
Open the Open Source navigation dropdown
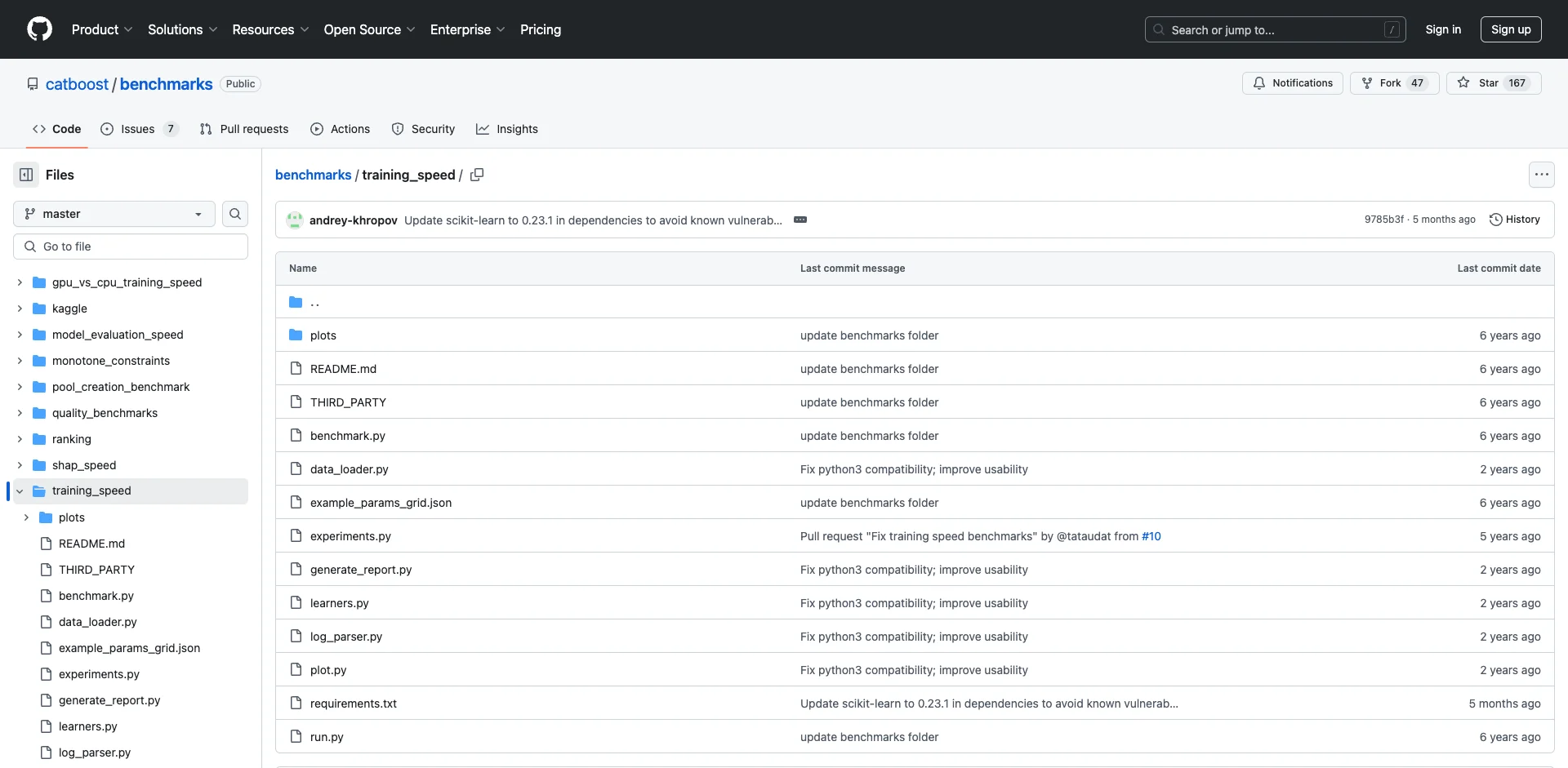coord(369,29)
